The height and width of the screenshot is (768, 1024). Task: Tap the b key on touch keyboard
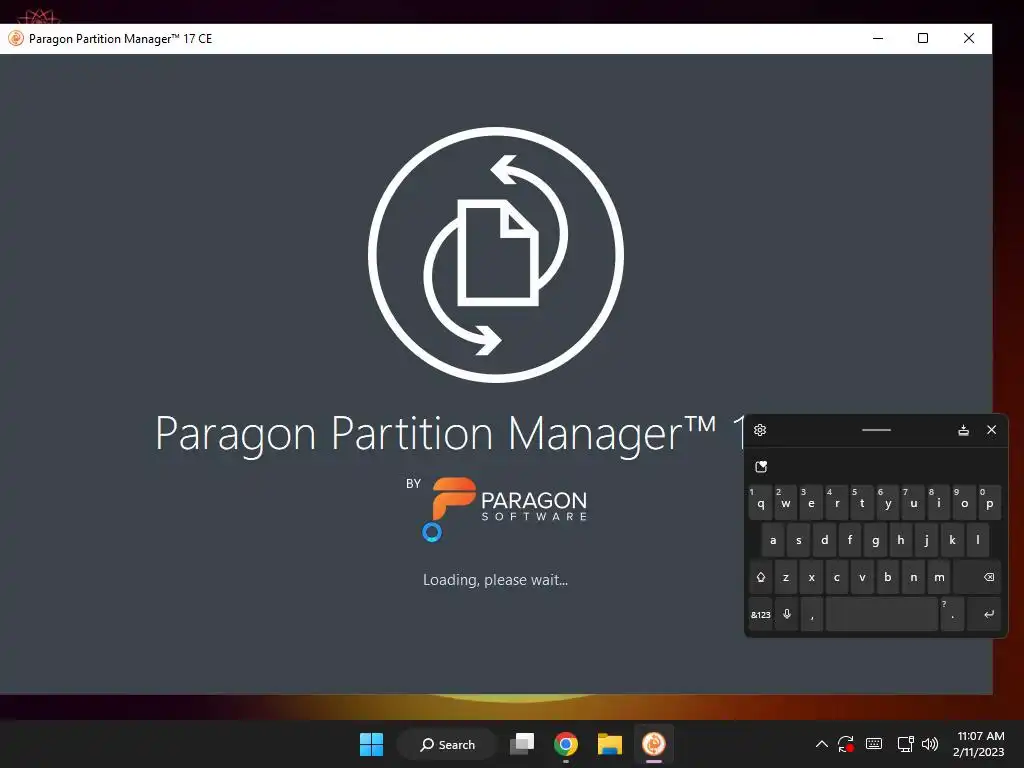[888, 577]
